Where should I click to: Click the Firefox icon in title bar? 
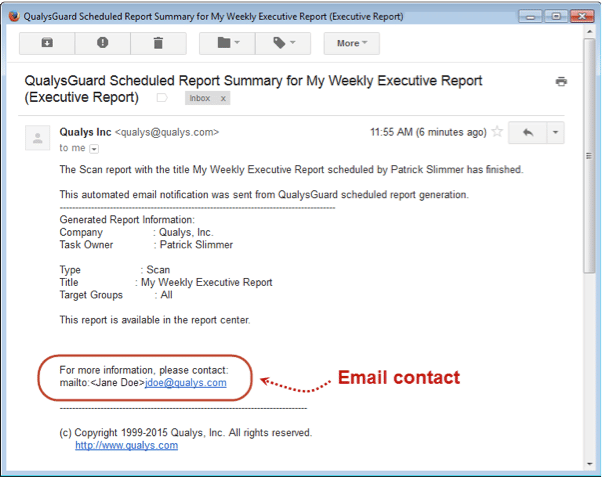14,16
